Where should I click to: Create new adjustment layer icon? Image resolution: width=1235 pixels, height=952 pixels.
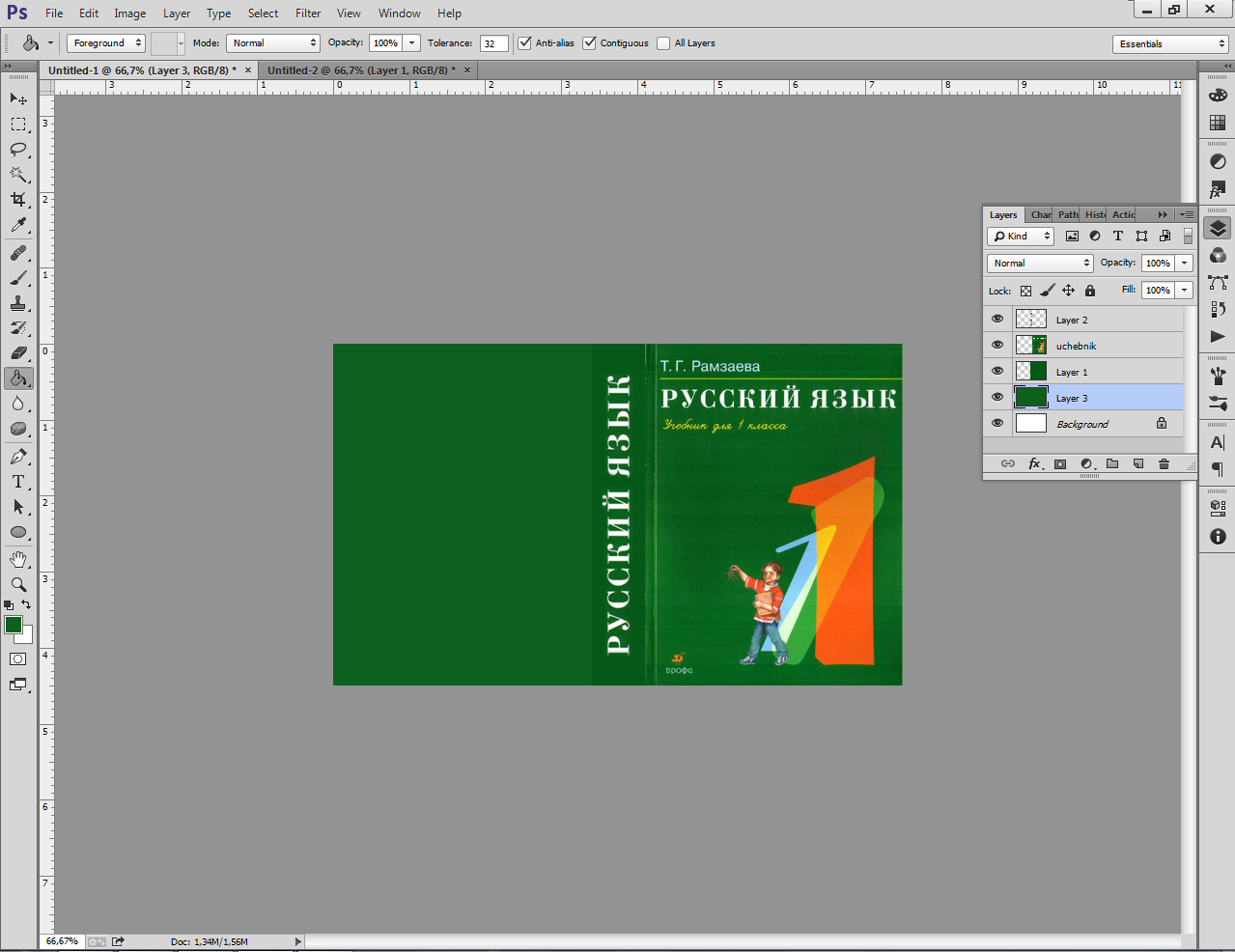coord(1086,463)
